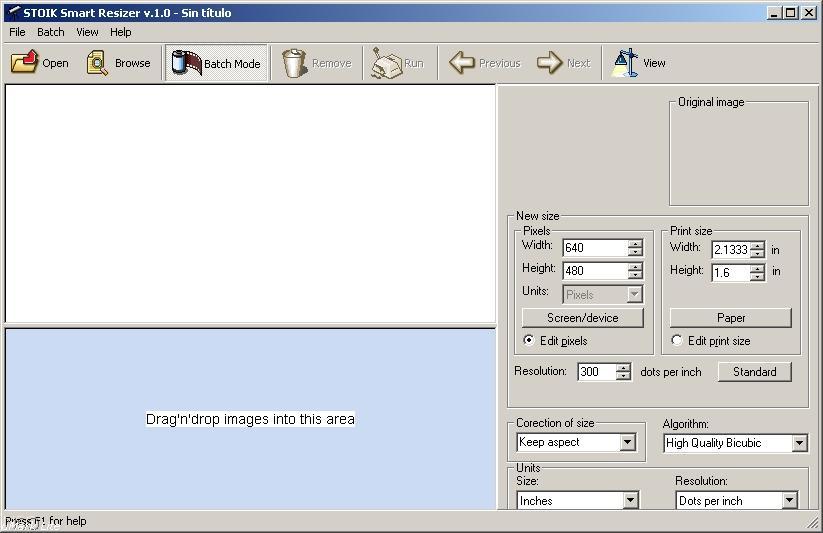Click the print Height field showing 1.6
Screen dimensions: 823x533
(x=731, y=273)
